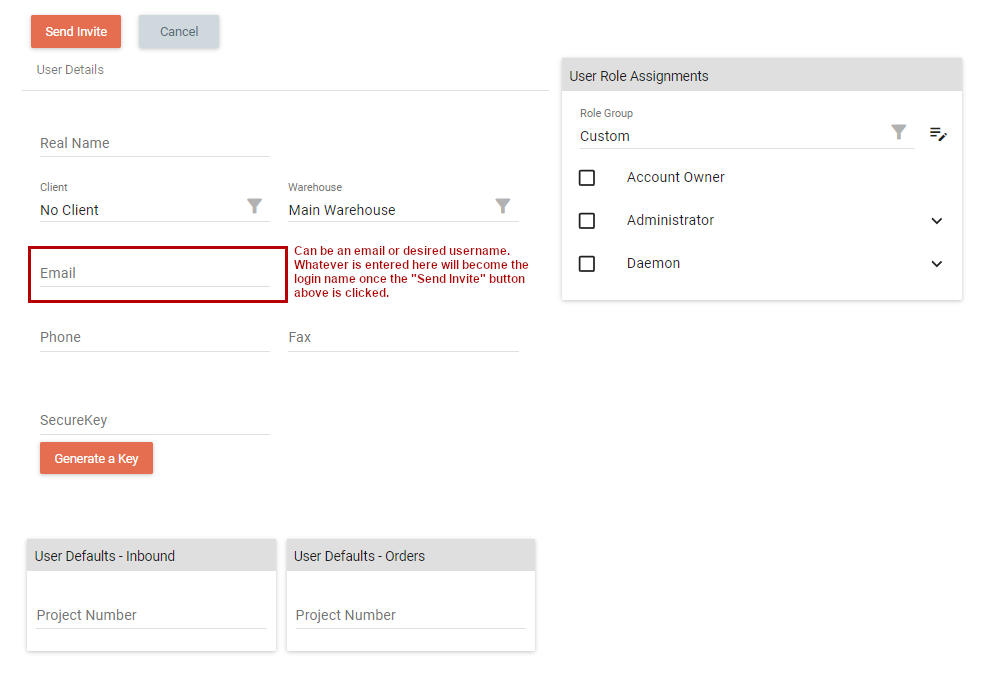
Task: Focus the Fax input field
Action: pyautogui.click(x=403, y=338)
